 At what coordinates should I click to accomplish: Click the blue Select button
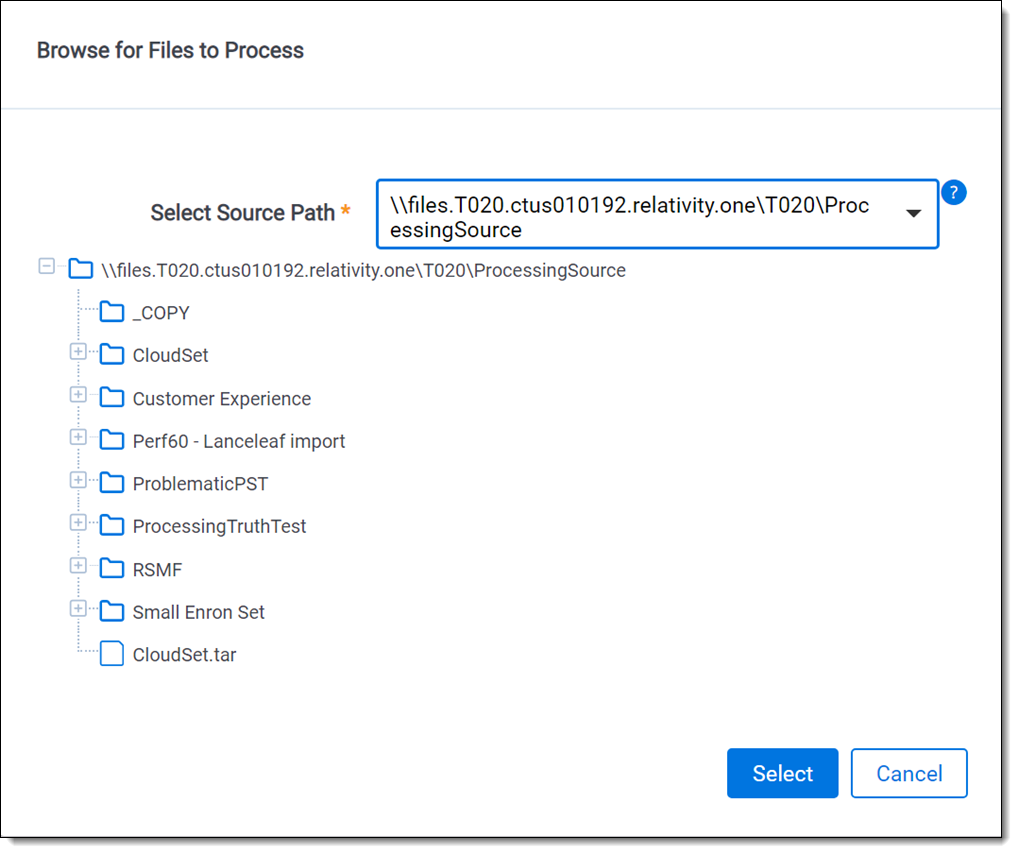pyautogui.click(x=782, y=773)
